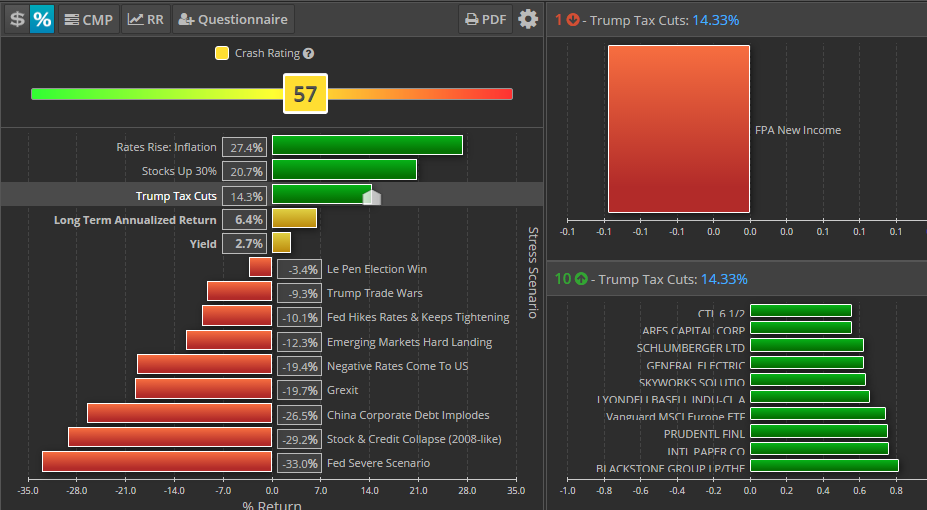Open the Questionnaire
The image size is (927, 510).
coord(233,19)
